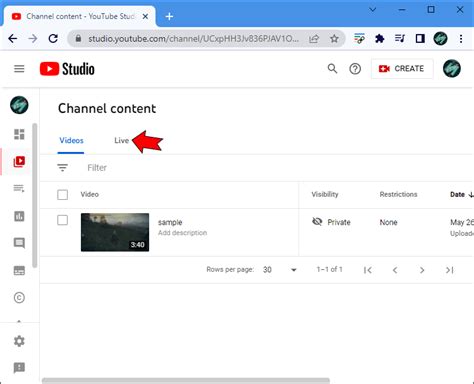Click the horizontal scrollbar at bottom

click(186, 381)
